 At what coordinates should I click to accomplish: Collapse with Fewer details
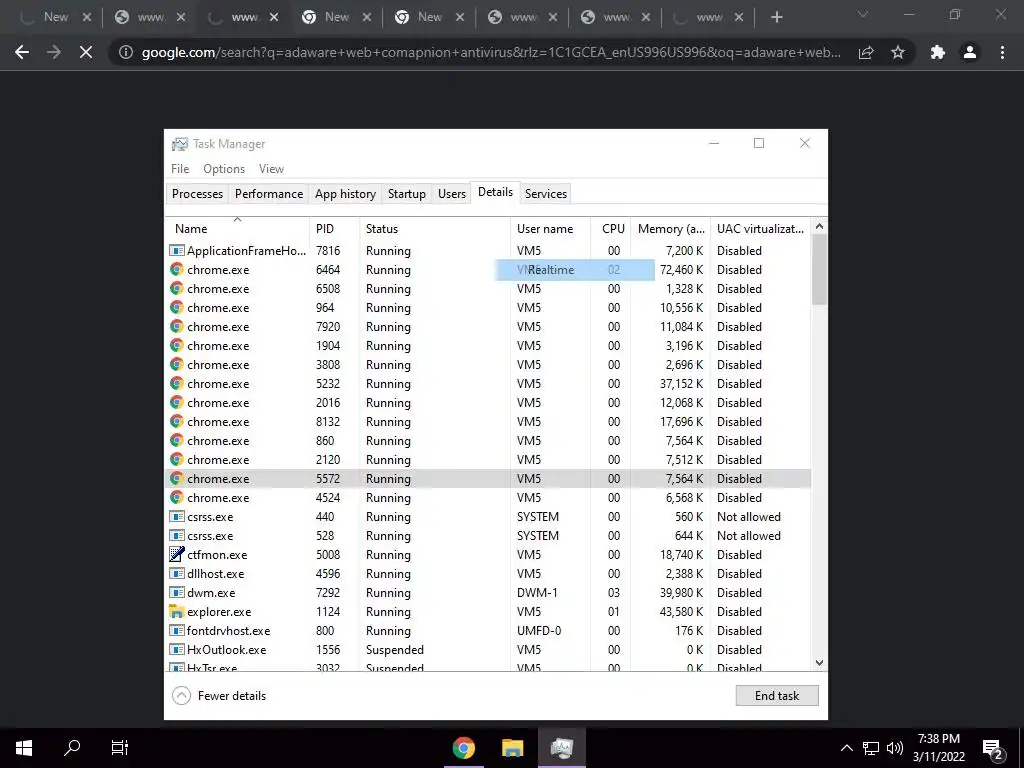point(219,696)
